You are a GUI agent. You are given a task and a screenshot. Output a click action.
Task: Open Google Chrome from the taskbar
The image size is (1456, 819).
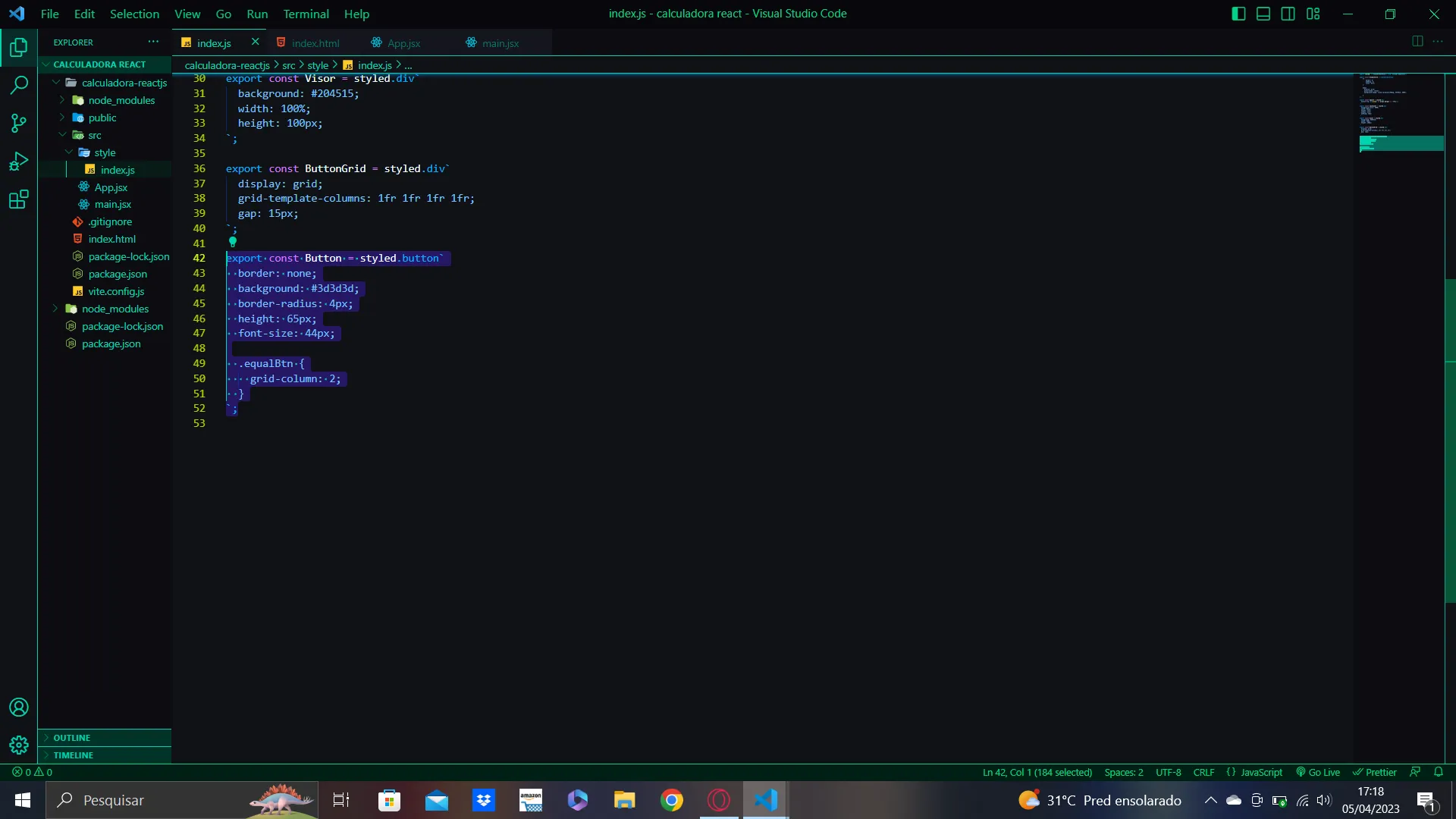[x=671, y=800]
